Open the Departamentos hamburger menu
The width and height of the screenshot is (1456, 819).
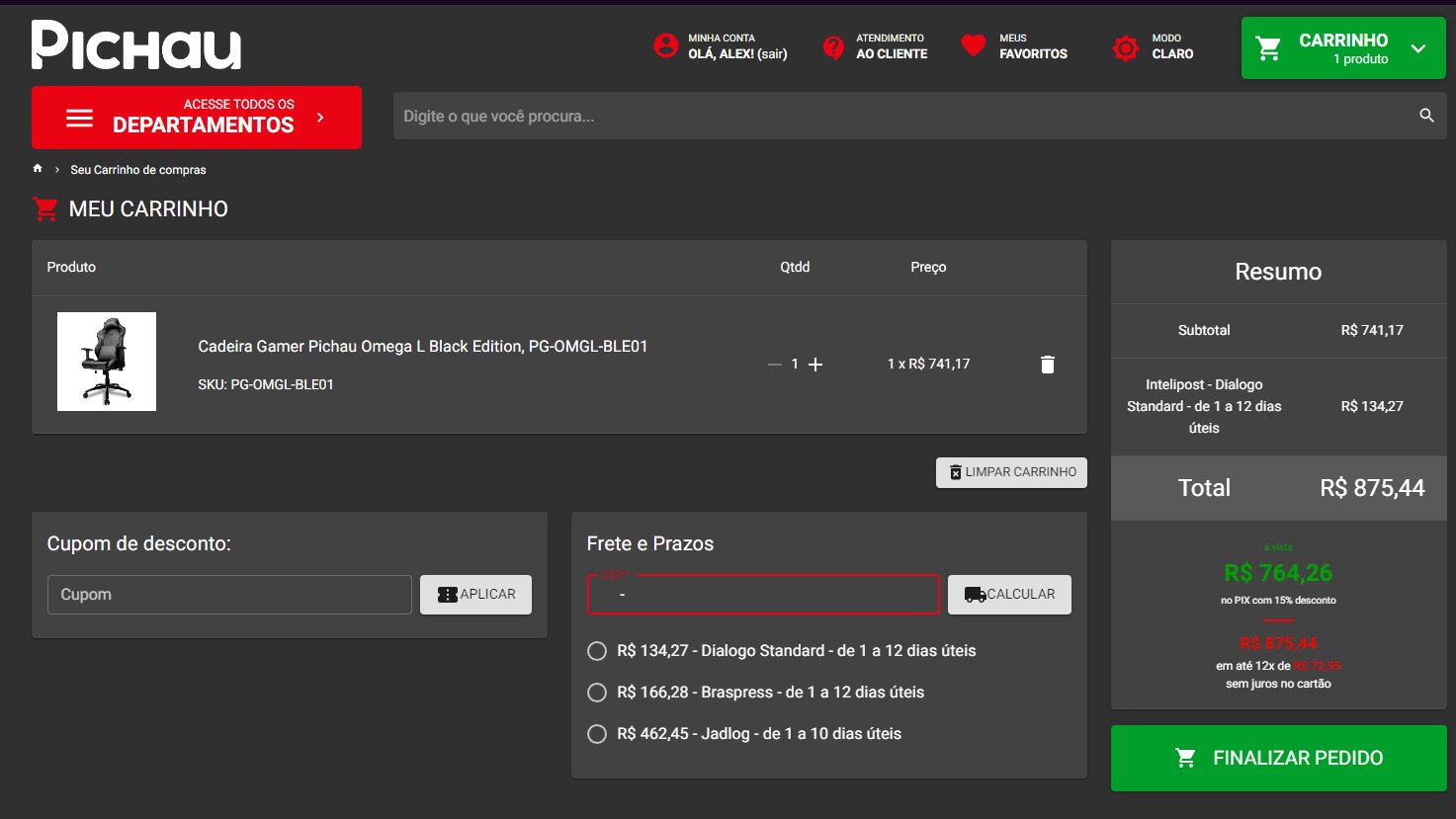[x=79, y=118]
